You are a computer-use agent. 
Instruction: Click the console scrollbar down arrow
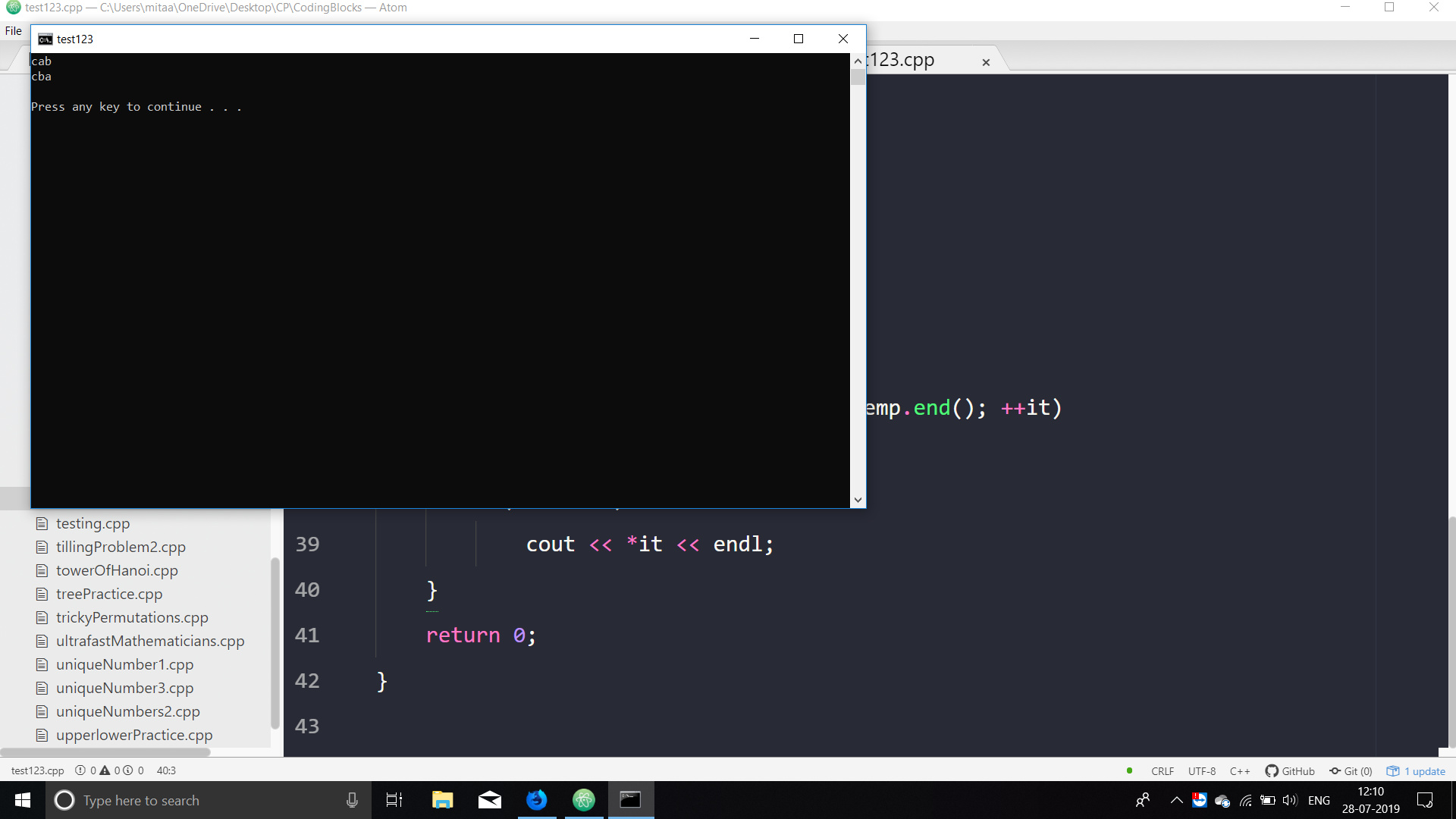click(x=858, y=500)
